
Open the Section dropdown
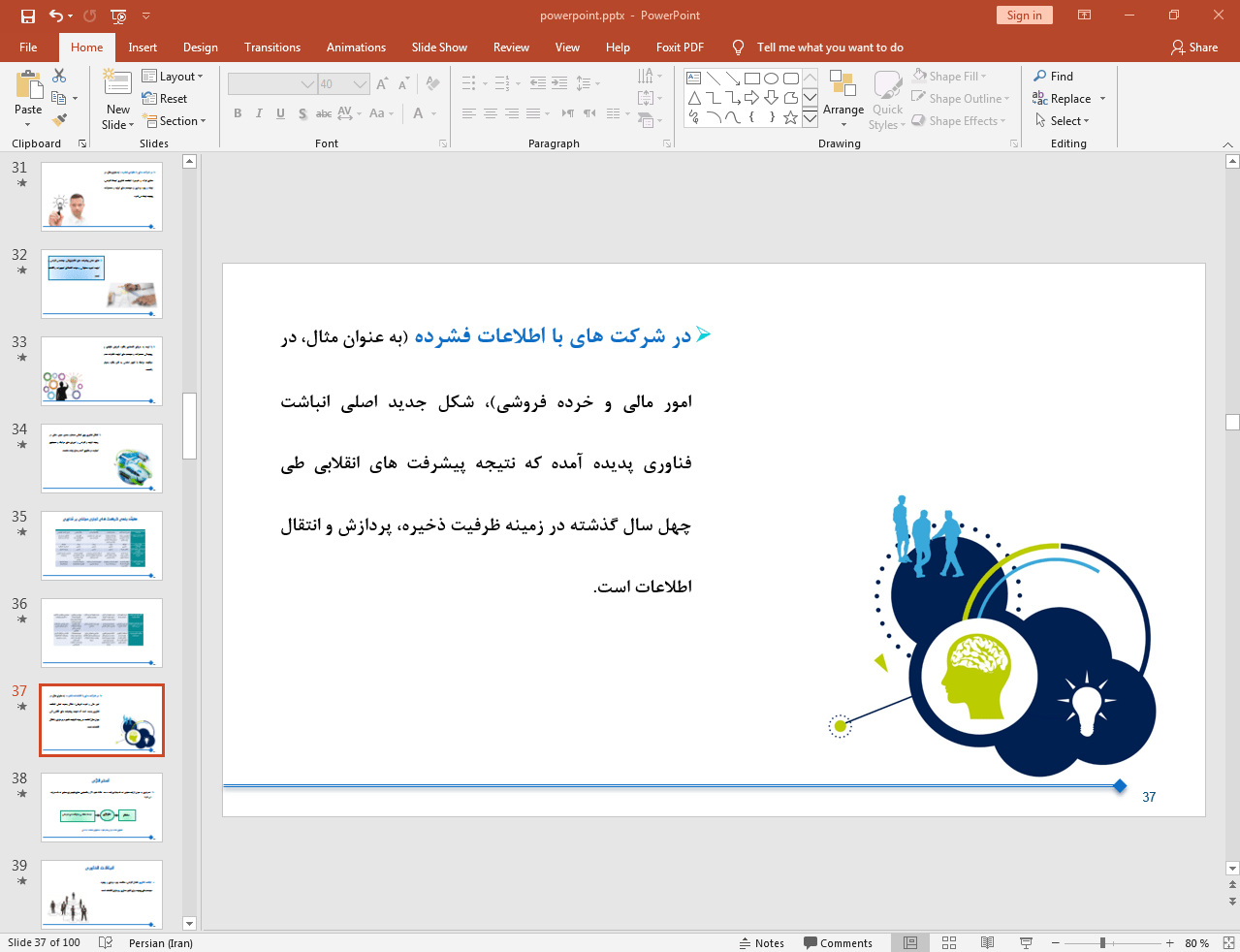tap(175, 121)
